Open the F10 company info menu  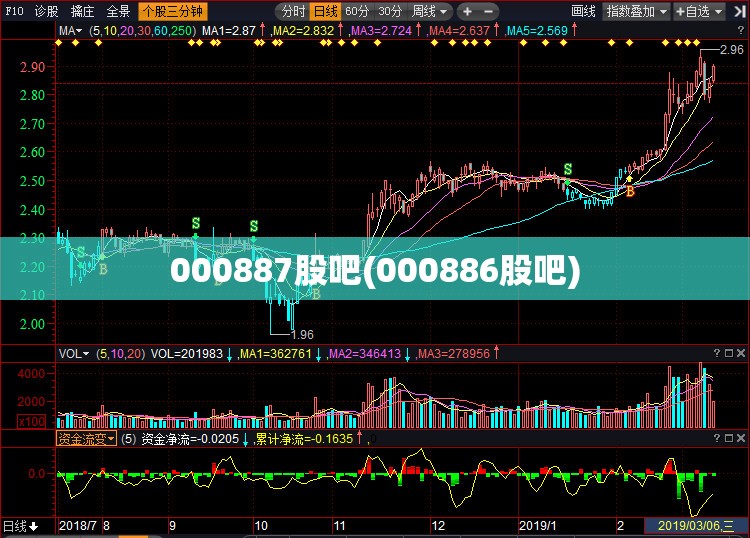pyautogui.click(x=14, y=11)
